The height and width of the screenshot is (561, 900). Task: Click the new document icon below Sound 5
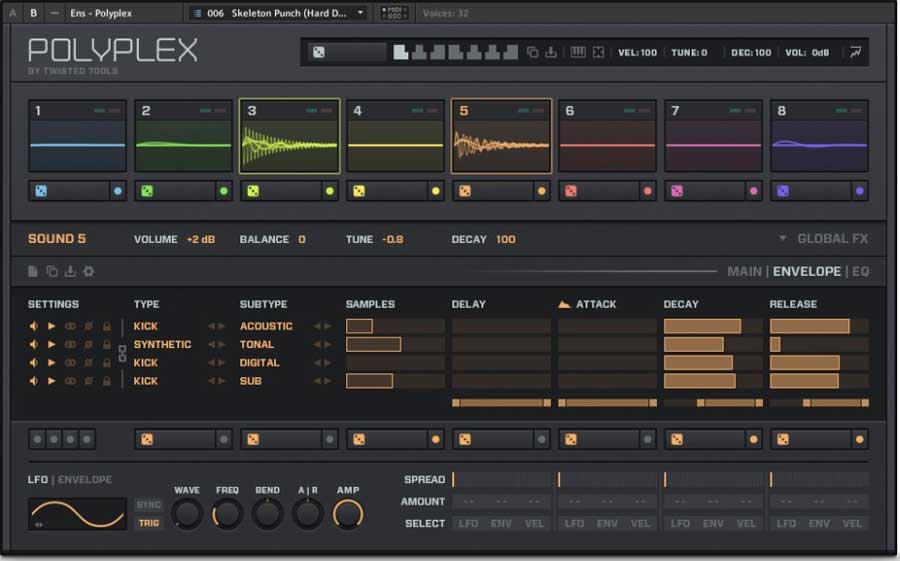(x=33, y=271)
